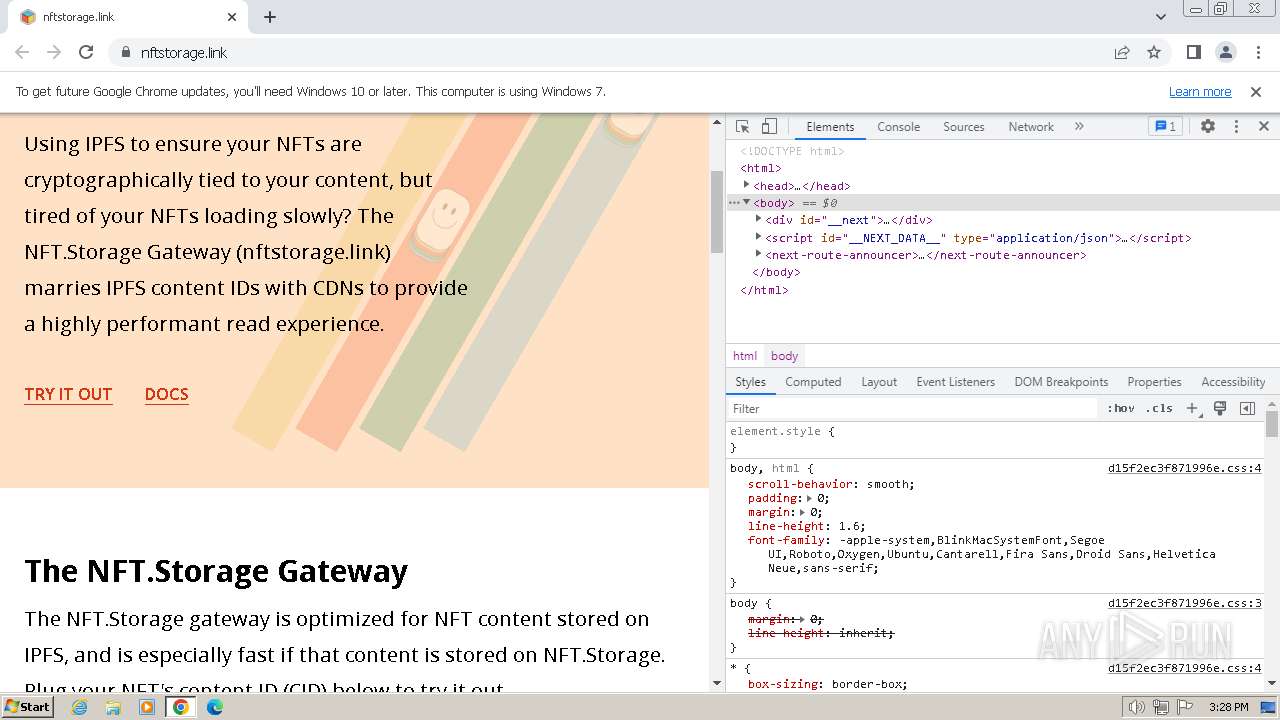This screenshot has width=1280, height=720.
Task: Expand the head element node
Action: [x=746, y=185]
